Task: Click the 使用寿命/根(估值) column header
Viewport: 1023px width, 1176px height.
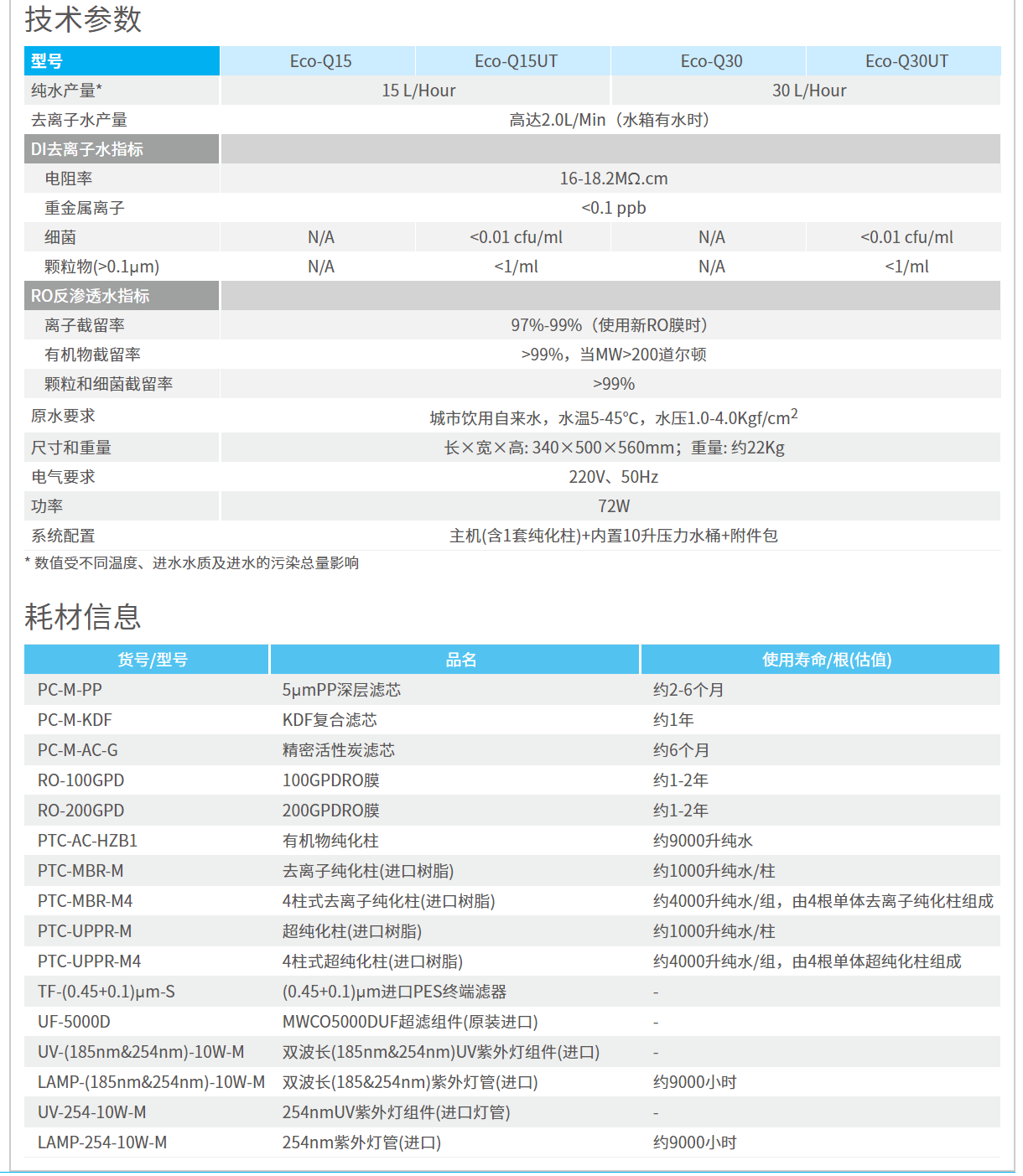Action: (x=826, y=660)
